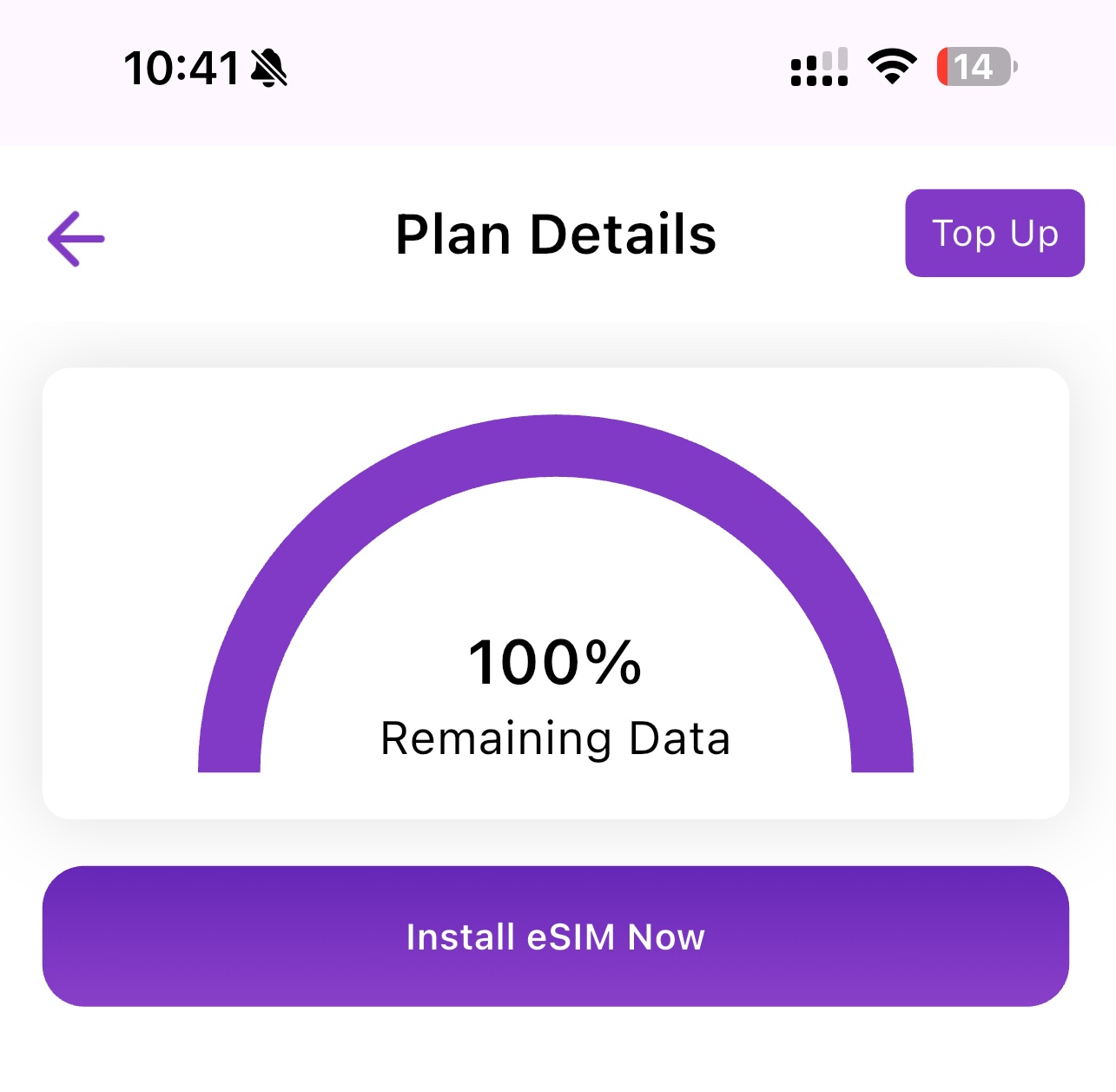Tap the 100% remaining value
The image size is (1116, 1092).
click(556, 662)
